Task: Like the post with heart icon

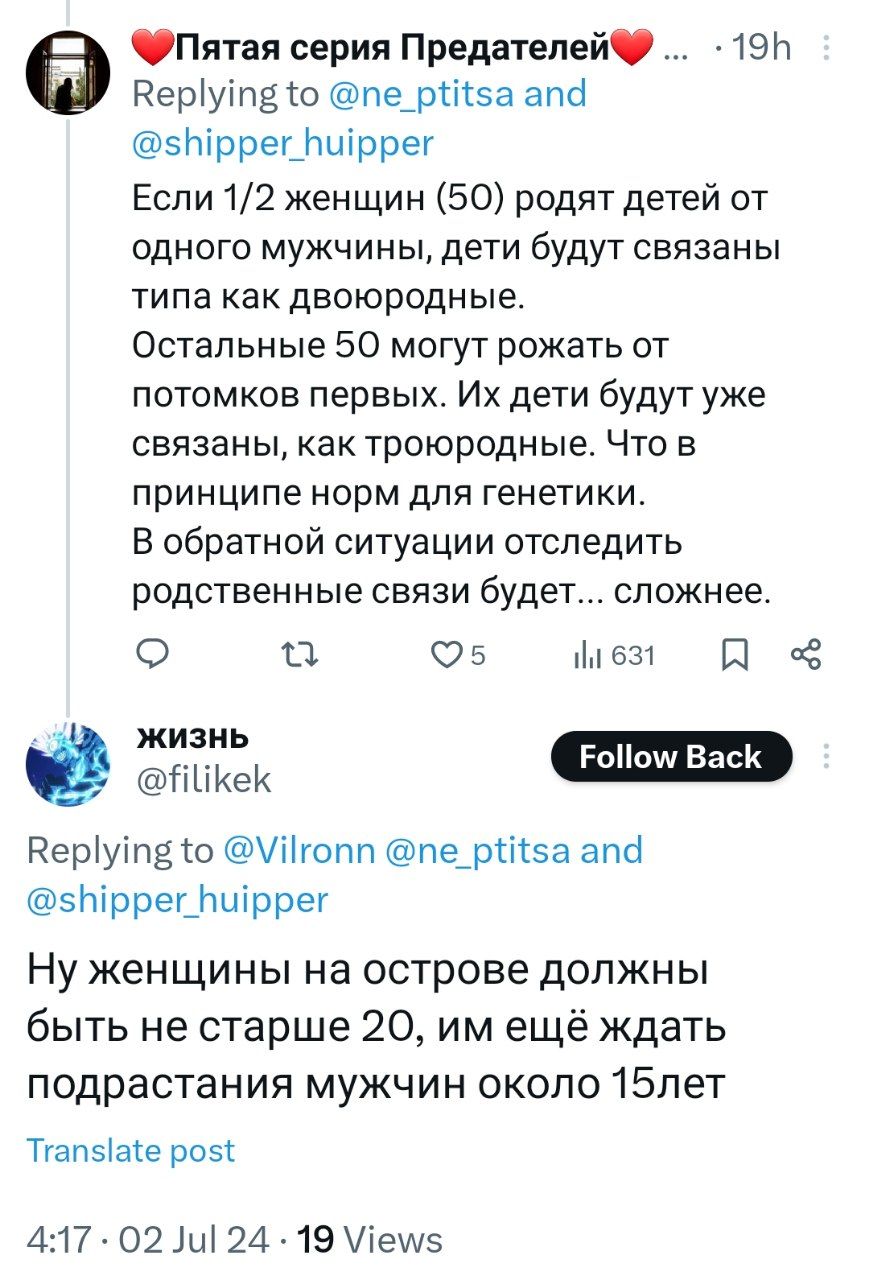Action: [442, 655]
